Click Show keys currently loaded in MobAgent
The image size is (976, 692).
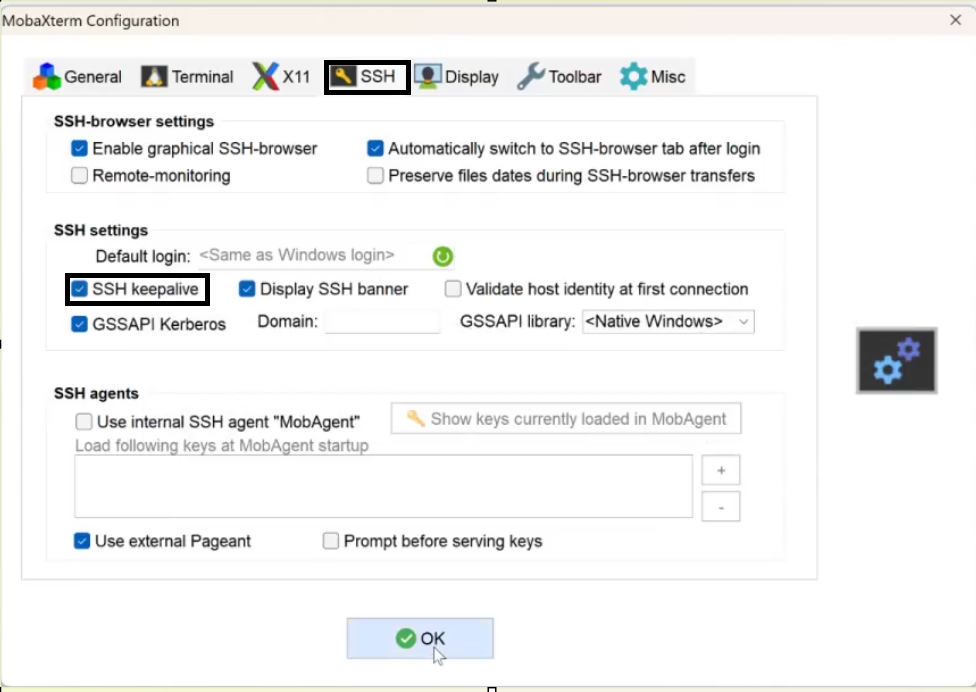[x=566, y=419]
